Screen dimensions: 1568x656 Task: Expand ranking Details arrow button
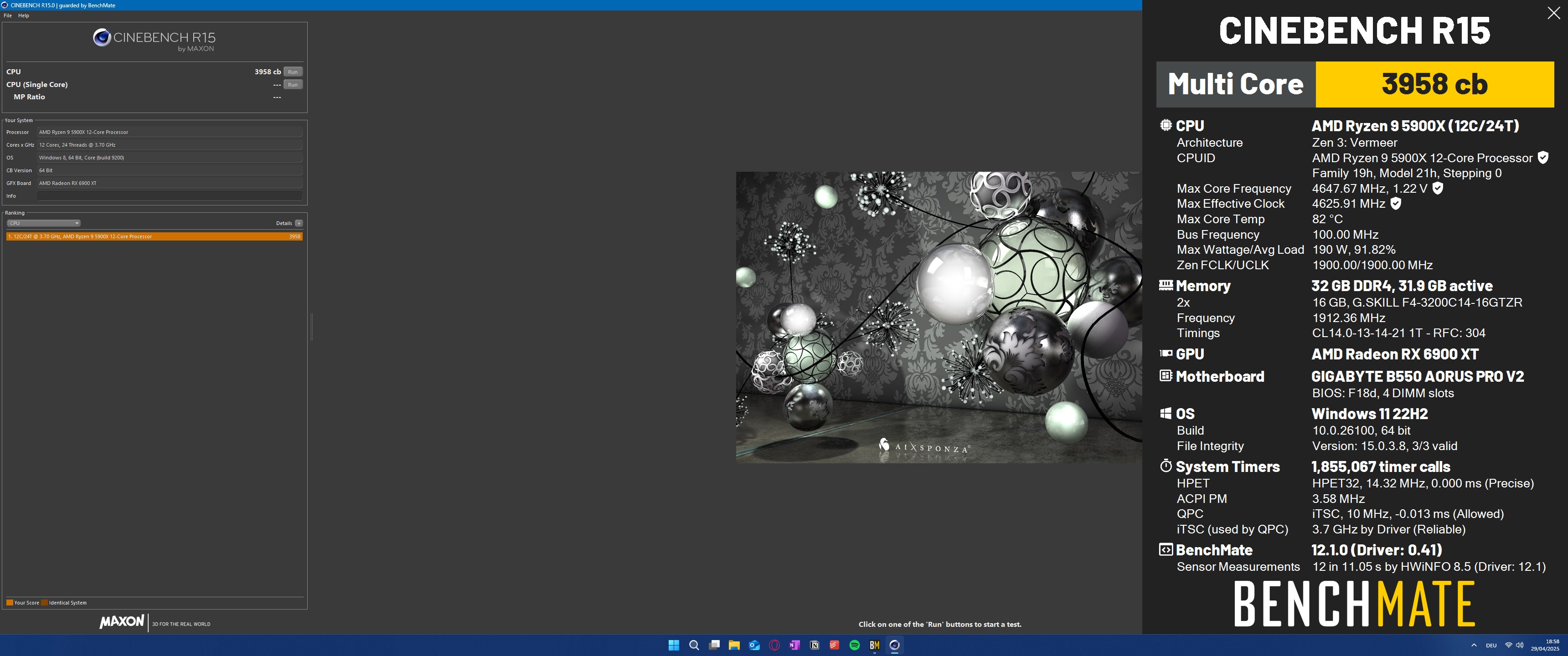point(299,223)
